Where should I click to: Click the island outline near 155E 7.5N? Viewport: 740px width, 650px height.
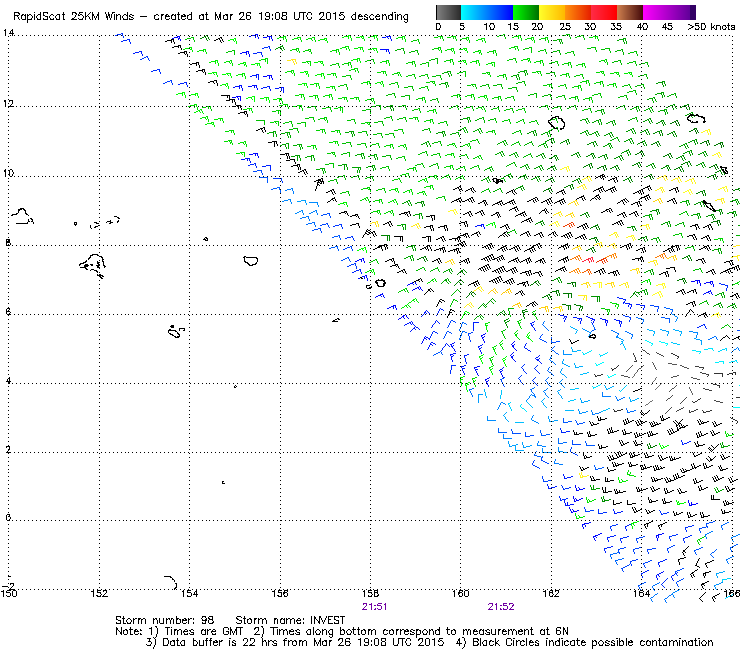pos(251,261)
